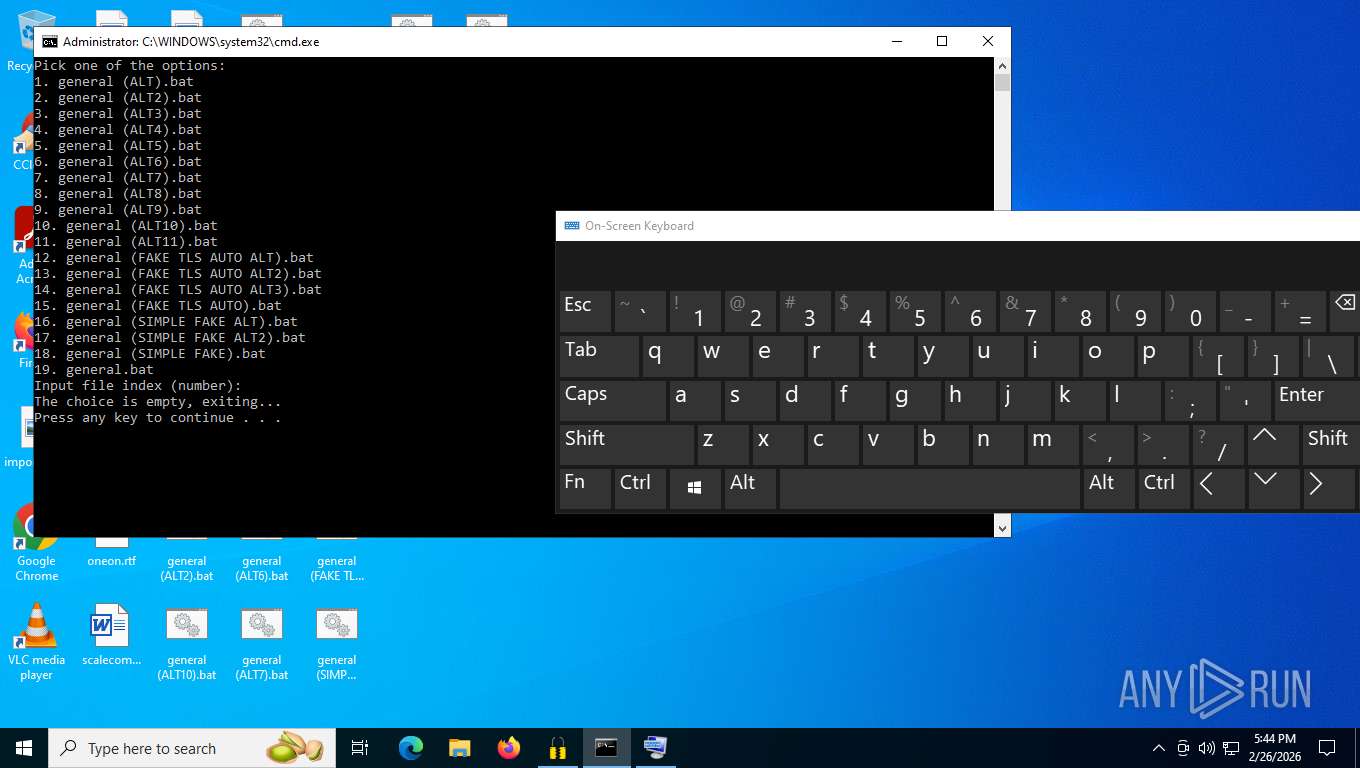
Task: Open File Explorer from the taskbar
Action: tap(460, 747)
